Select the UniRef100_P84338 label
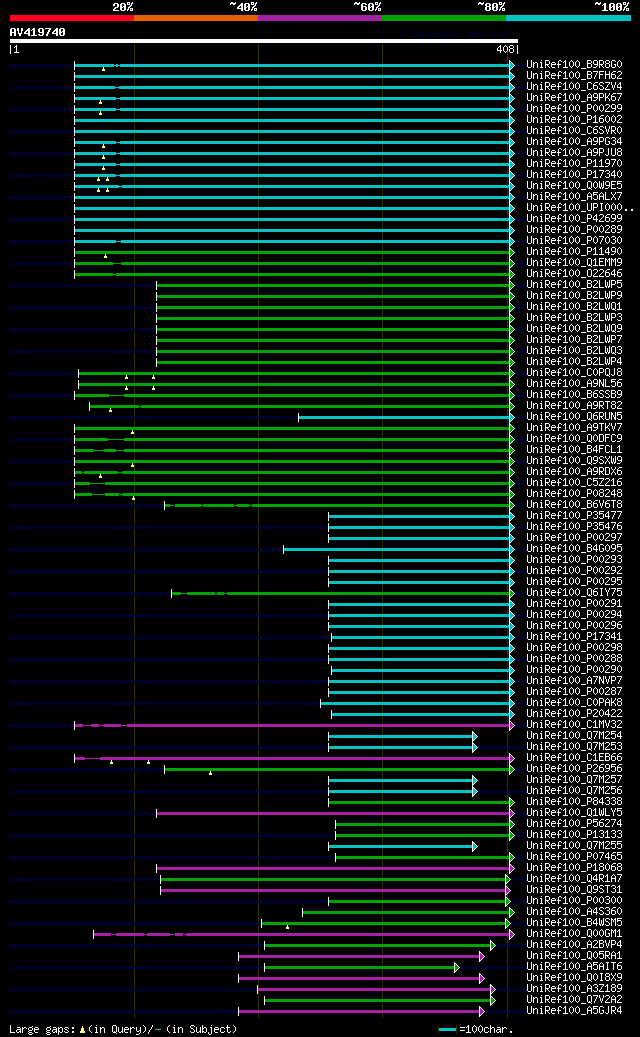The image size is (640, 1037). point(574,802)
